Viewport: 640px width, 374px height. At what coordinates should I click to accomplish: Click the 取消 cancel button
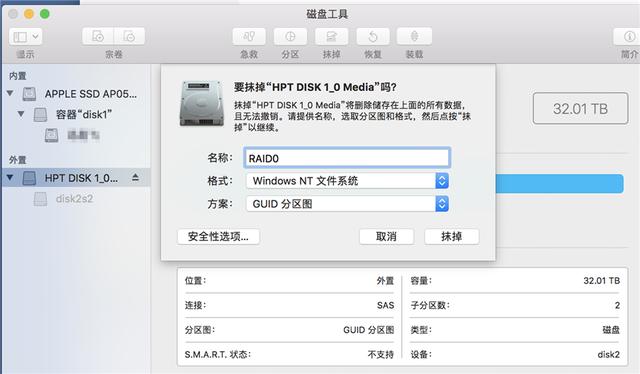click(386, 236)
